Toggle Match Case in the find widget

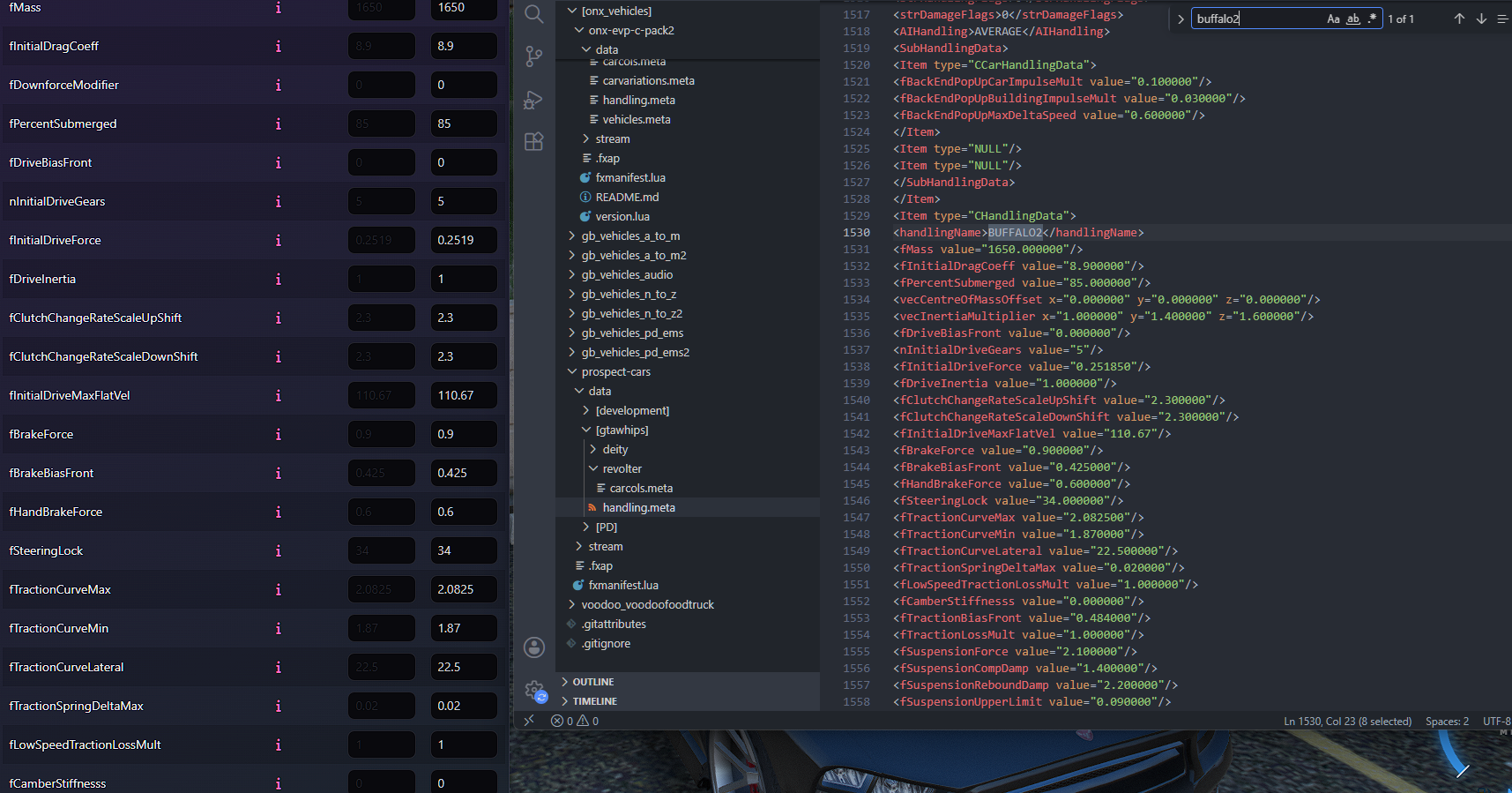point(1333,19)
